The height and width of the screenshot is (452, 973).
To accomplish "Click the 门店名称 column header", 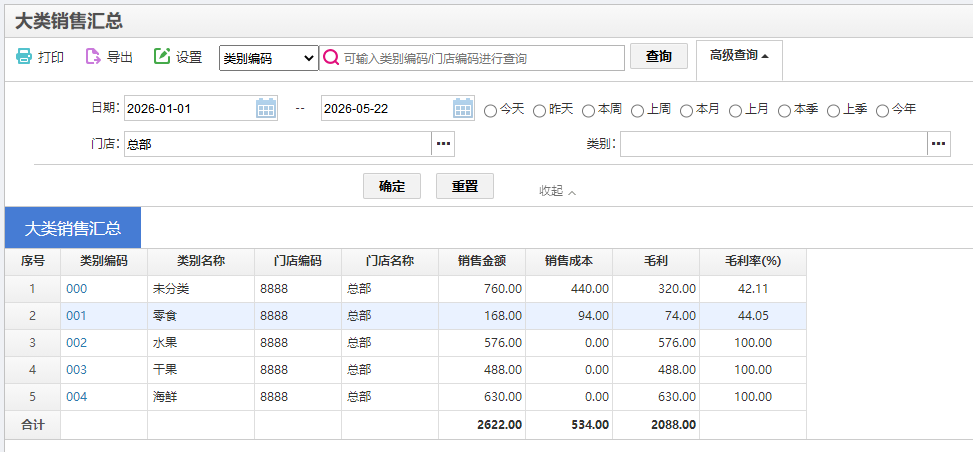I will click(390, 261).
